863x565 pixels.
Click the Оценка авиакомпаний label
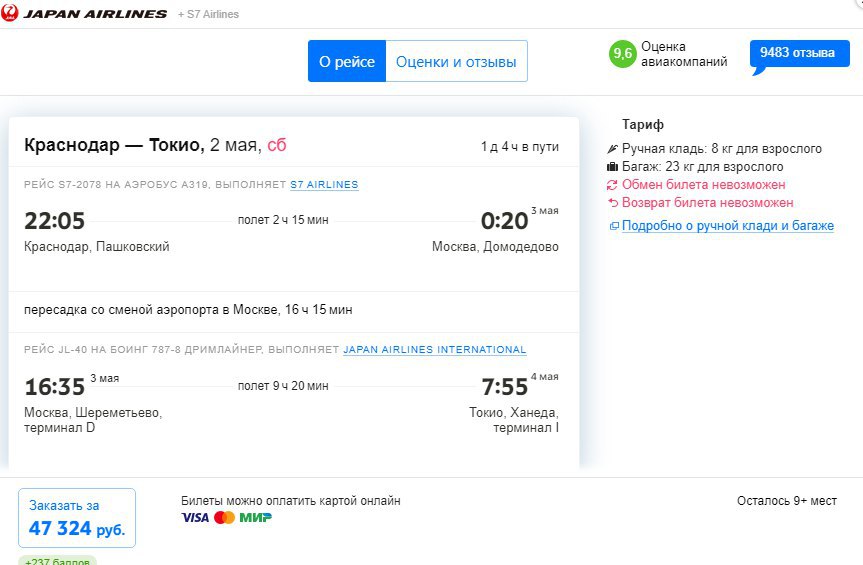click(684, 54)
